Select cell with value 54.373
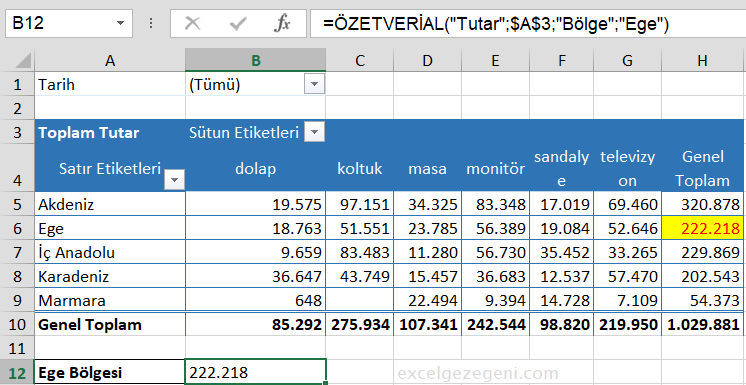This screenshot has width=746, height=385. 703,300
